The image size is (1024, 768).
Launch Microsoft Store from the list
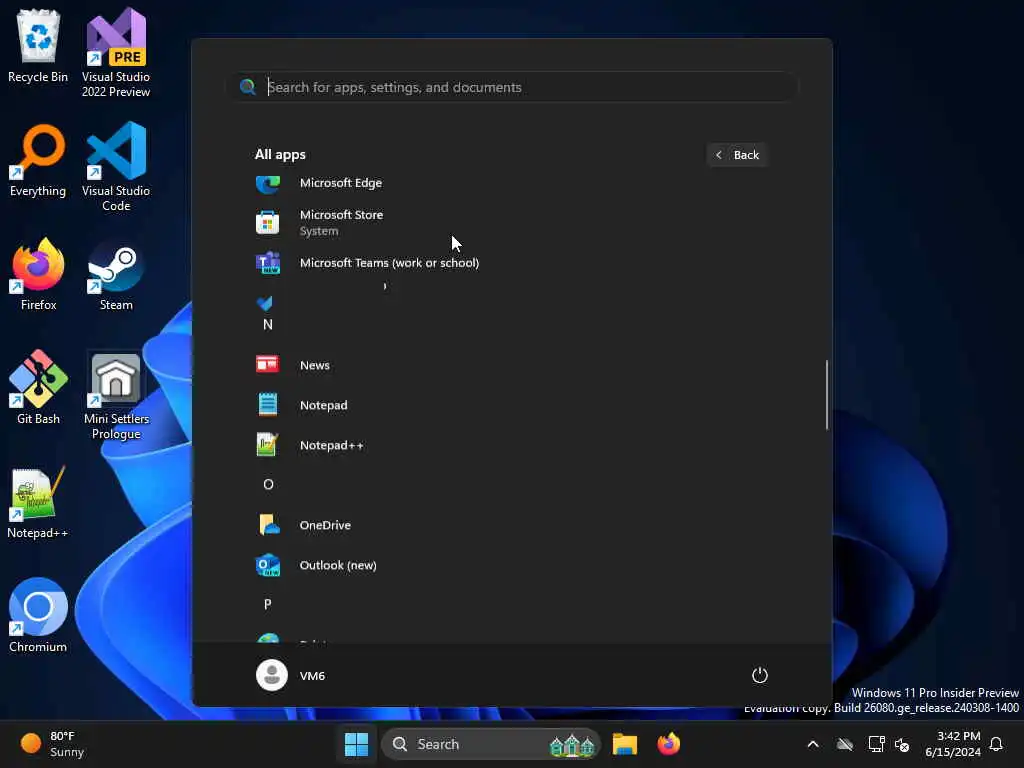[511, 222]
